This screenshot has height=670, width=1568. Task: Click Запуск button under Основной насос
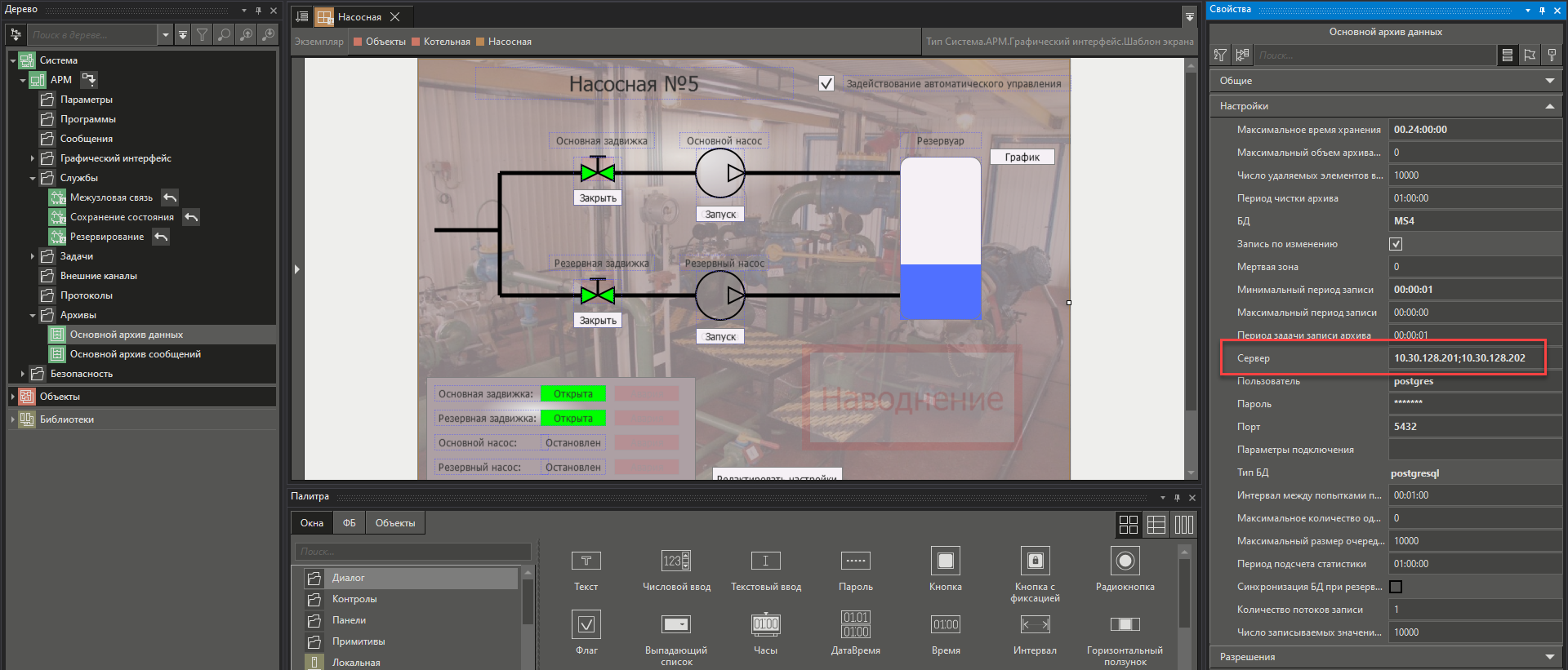pos(720,215)
